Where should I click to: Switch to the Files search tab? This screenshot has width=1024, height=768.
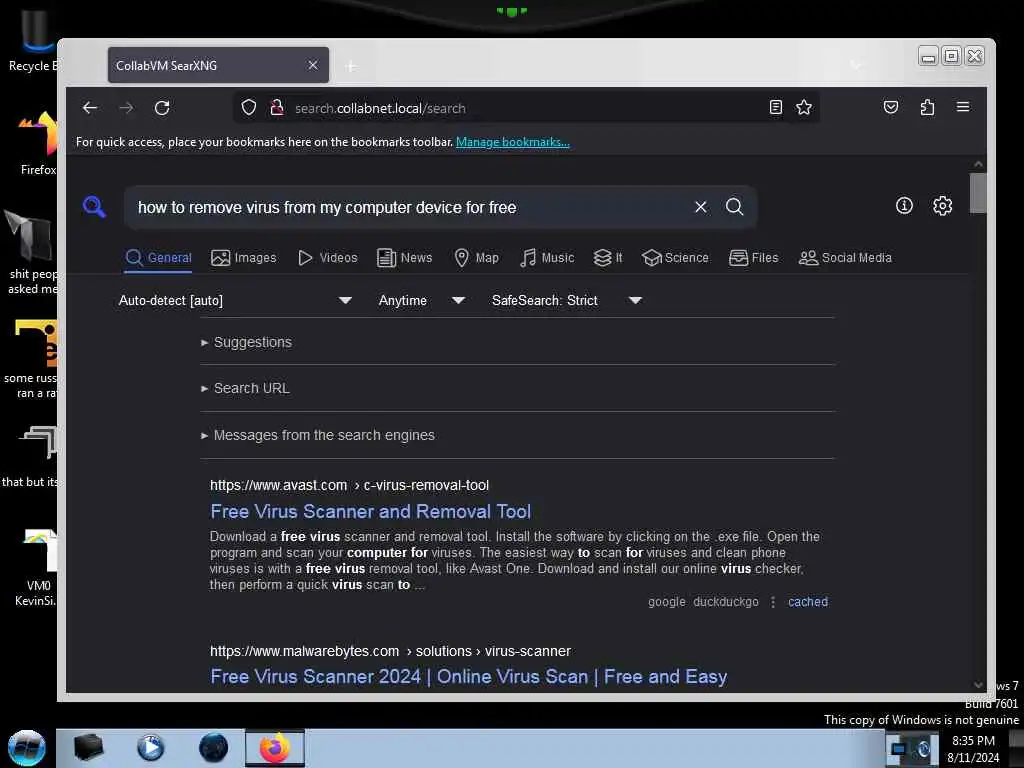(754, 258)
